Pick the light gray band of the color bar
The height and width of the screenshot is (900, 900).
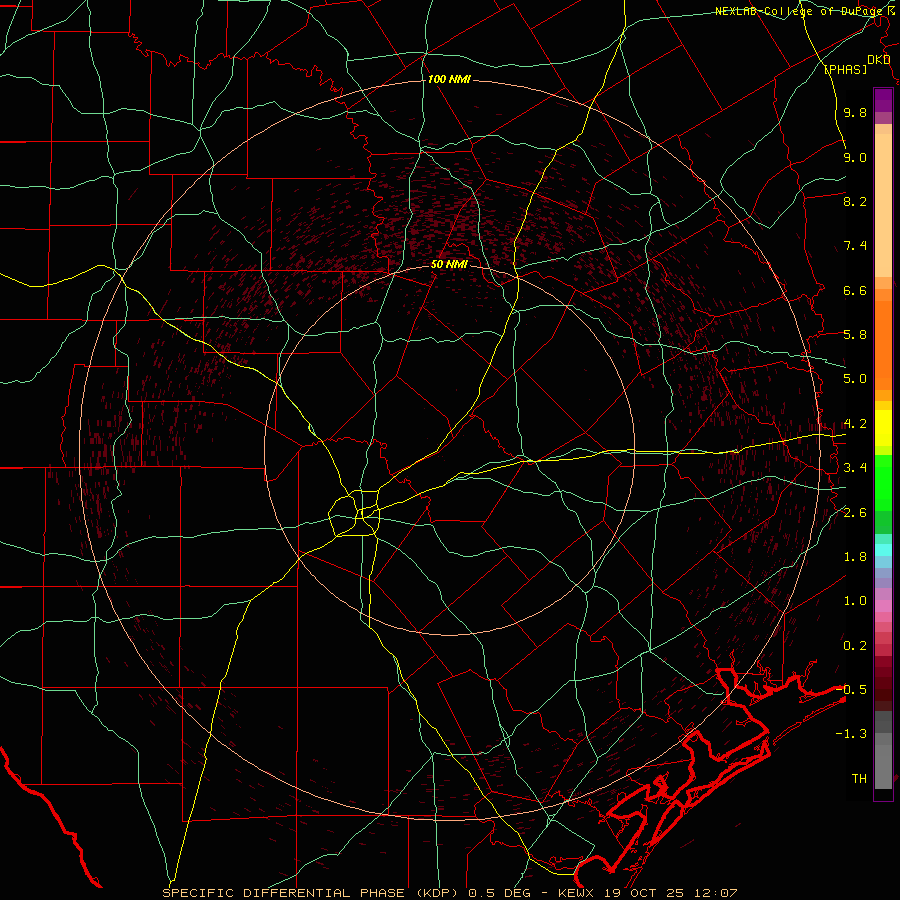point(883,769)
